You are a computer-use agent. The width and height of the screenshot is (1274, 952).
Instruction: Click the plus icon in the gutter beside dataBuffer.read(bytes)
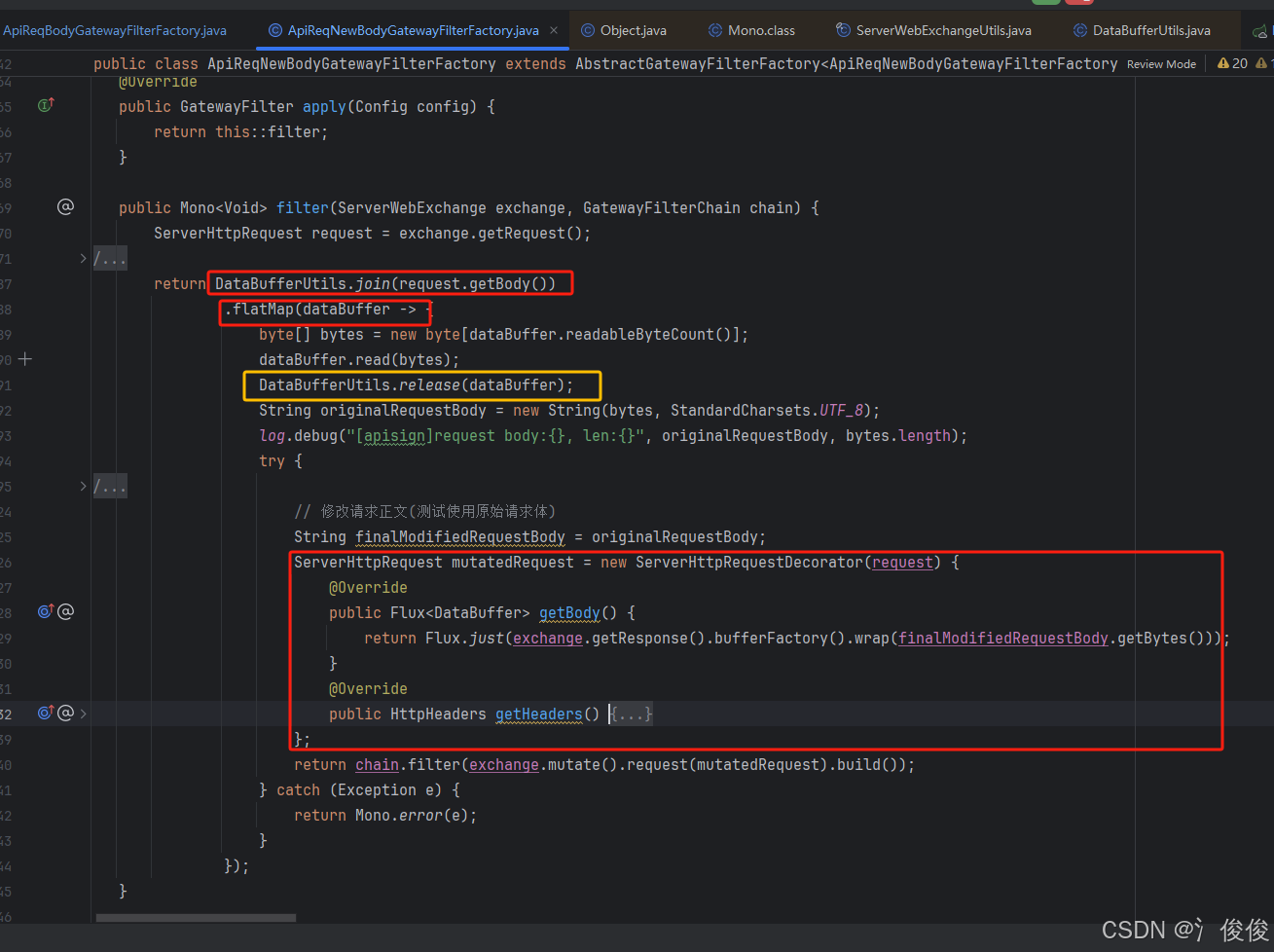click(25, 359)
